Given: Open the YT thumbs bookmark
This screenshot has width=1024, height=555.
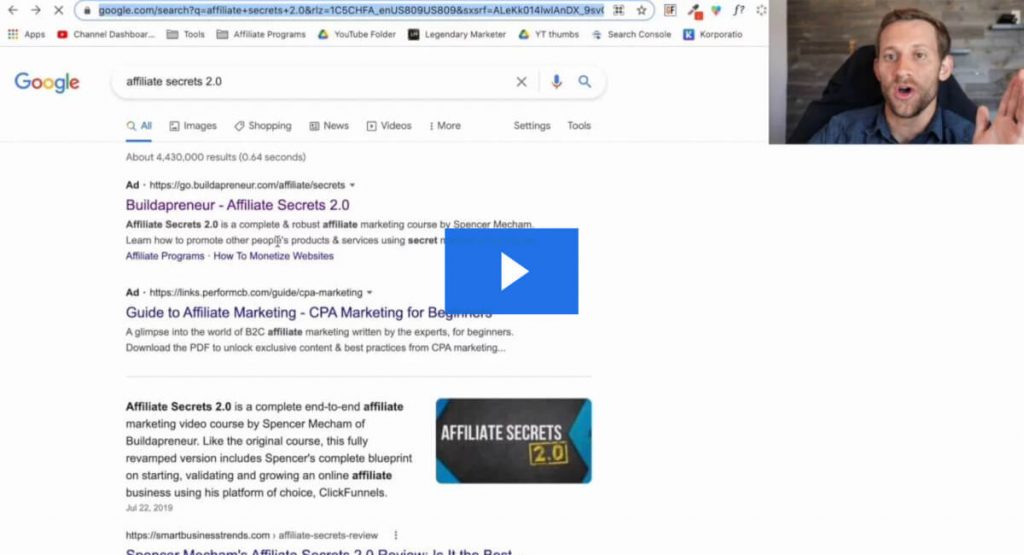Looking at the screenshot, I should click(549, 35).
